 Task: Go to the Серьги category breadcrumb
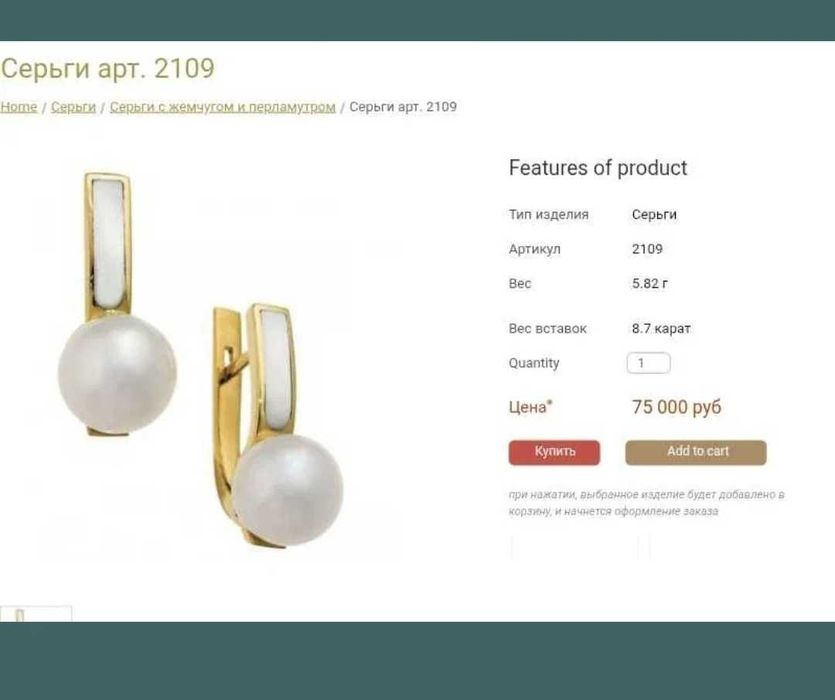73,107
